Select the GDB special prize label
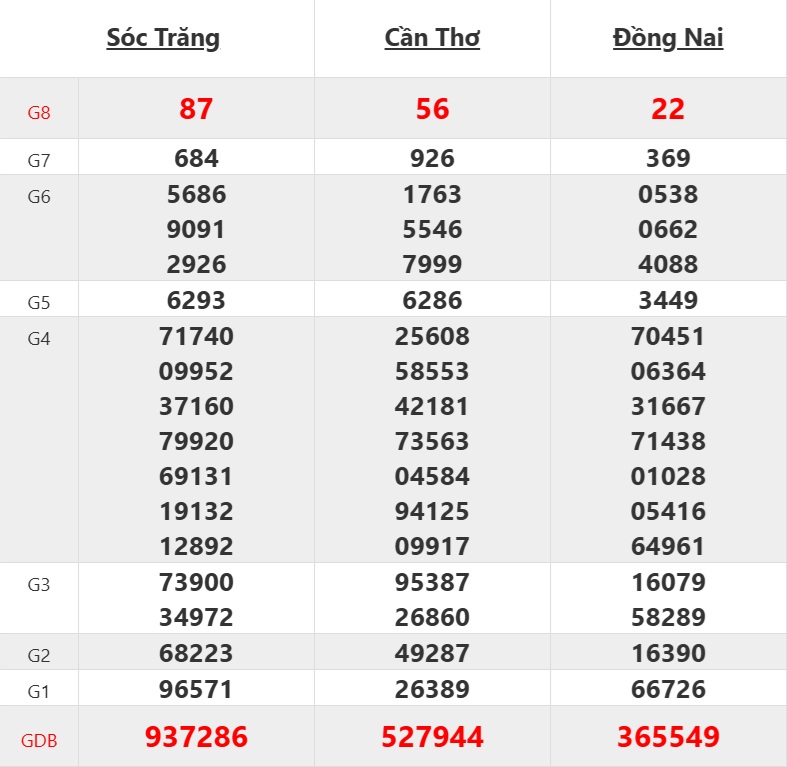Viewport: 787px width, 767px height. [x=39, y=741]
